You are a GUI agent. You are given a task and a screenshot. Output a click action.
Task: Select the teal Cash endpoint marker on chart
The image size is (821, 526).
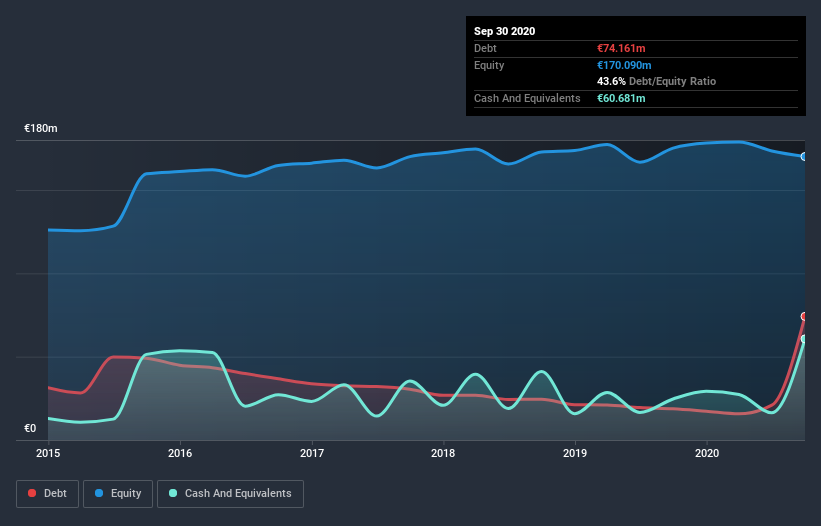click(803, 339)
